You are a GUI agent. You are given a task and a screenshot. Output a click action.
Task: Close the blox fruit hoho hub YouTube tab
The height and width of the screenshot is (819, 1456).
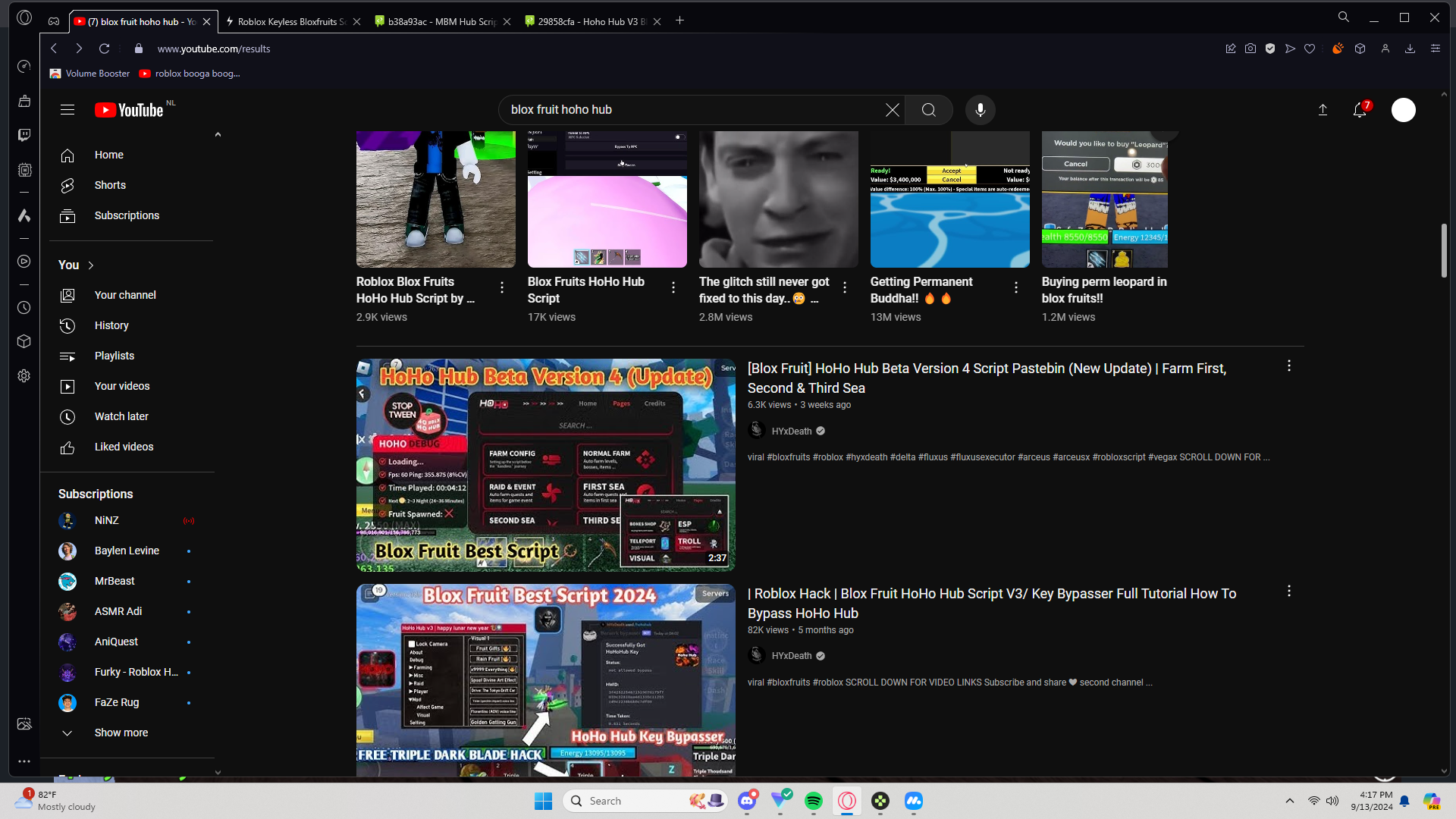[206, 22]
